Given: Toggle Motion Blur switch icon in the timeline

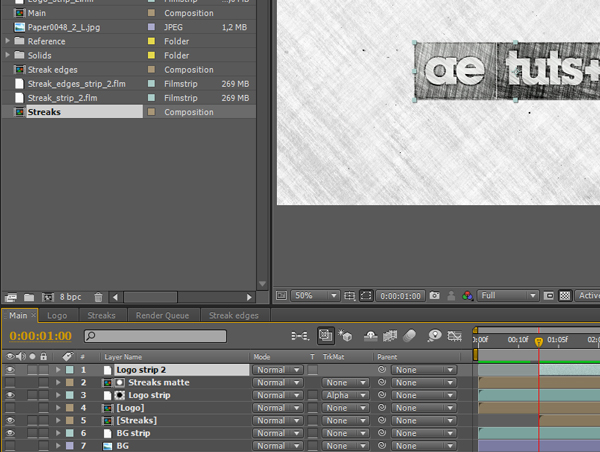Looking at the screenshot, I should [409, 336].
